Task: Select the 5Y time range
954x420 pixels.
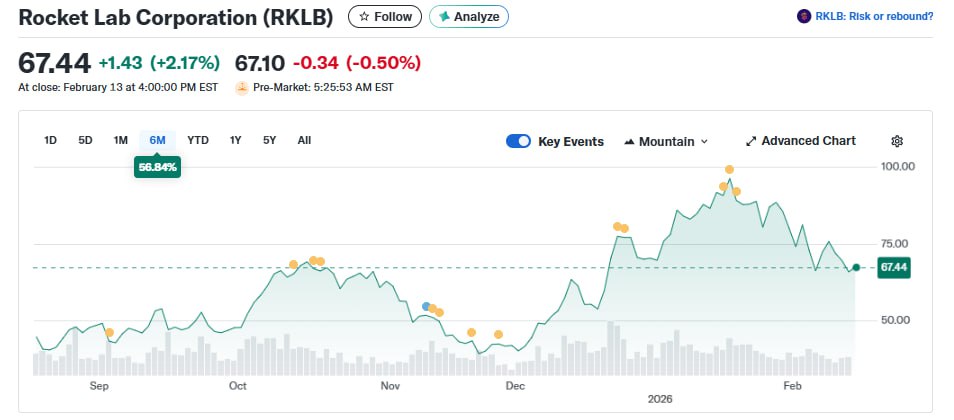Action: click(x=269, y=140)
